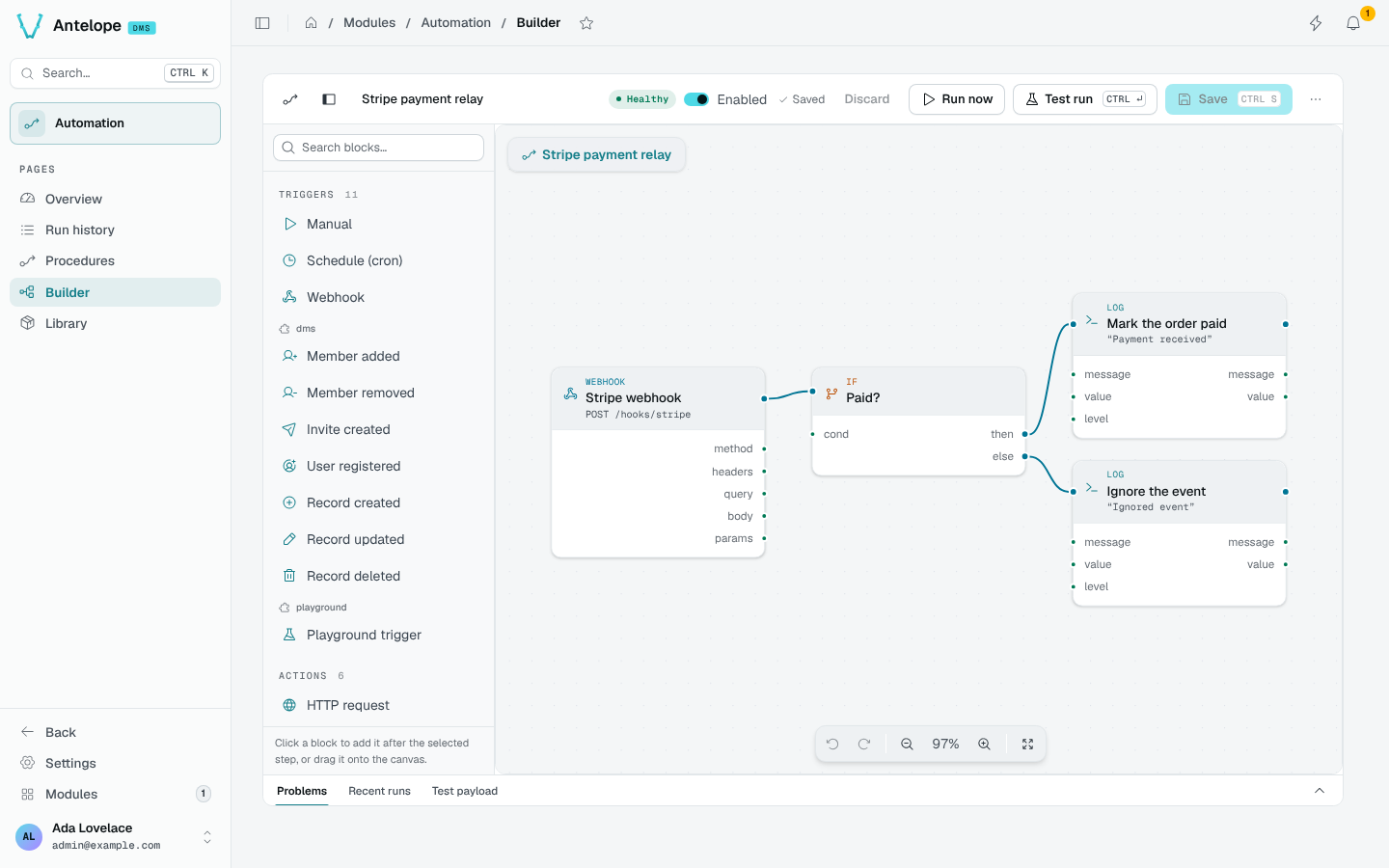Add the Schedule (cron) trigger block

pos(378,260)
